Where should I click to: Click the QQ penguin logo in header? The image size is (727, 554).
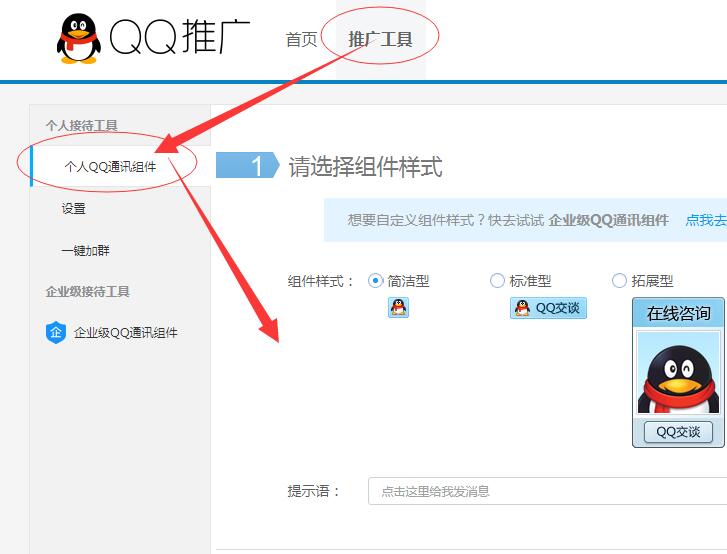point(79,38)
